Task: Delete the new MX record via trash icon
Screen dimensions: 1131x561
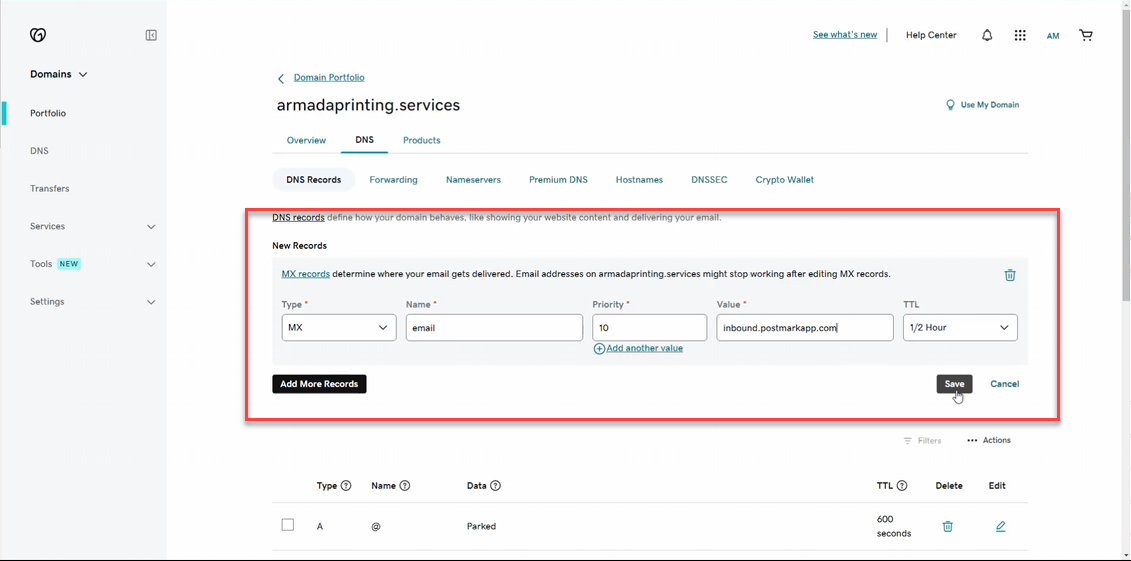Action: [1011, 275]
